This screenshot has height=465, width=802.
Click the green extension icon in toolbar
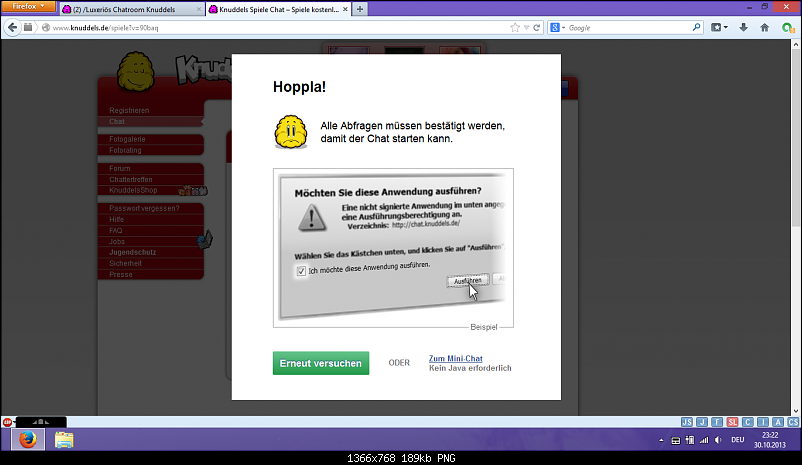pos(788,28)
